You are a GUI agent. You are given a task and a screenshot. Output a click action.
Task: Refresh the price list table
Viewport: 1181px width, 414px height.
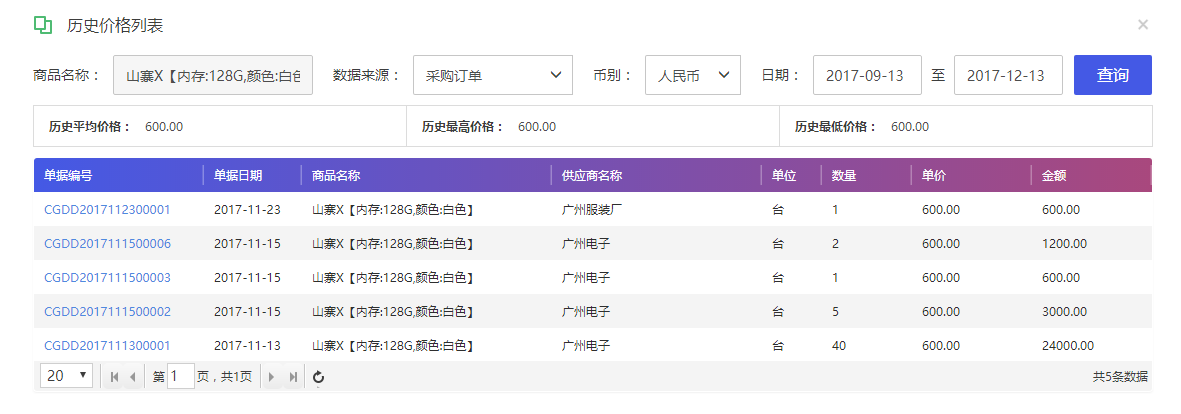(x=319, y=377)
